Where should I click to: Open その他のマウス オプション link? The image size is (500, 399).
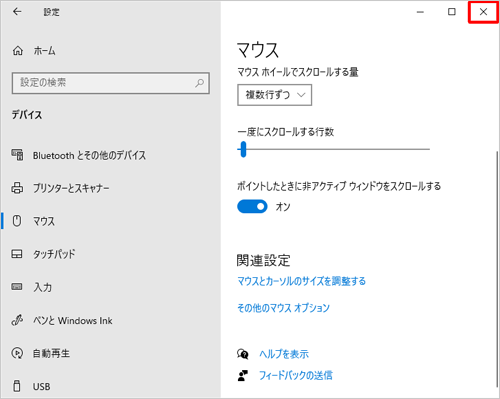tap(283, 308)
